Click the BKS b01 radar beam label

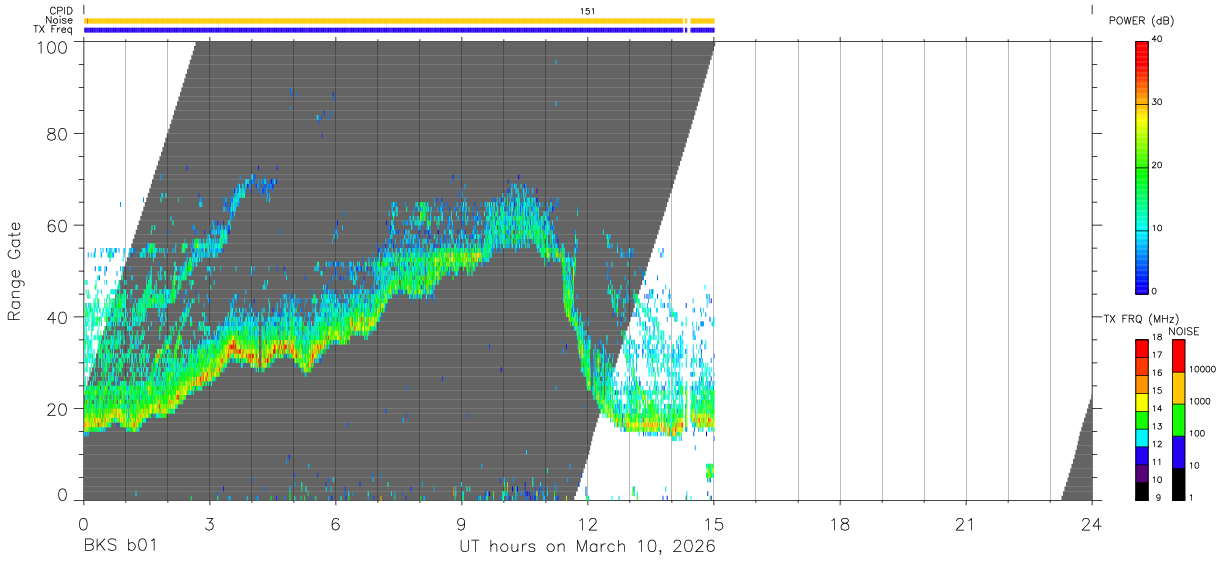coord(119,547)
